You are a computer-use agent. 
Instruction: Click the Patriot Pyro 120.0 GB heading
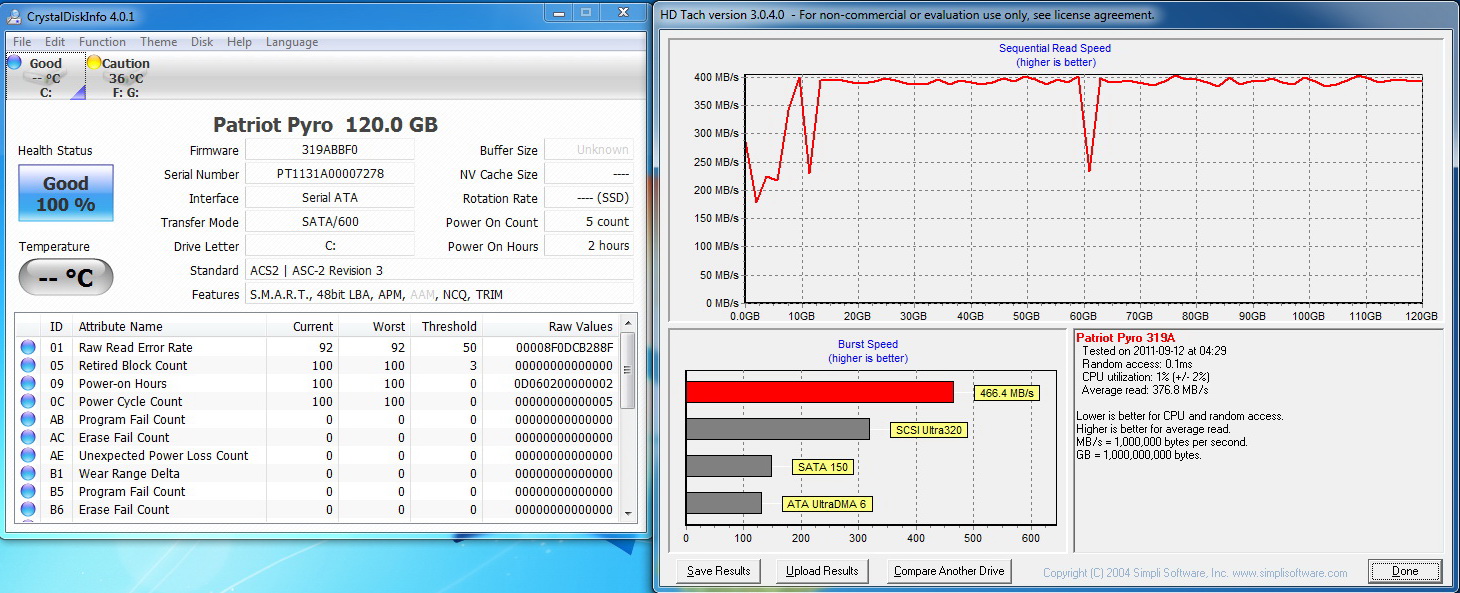pyautogui.click(x=325, y=125)
